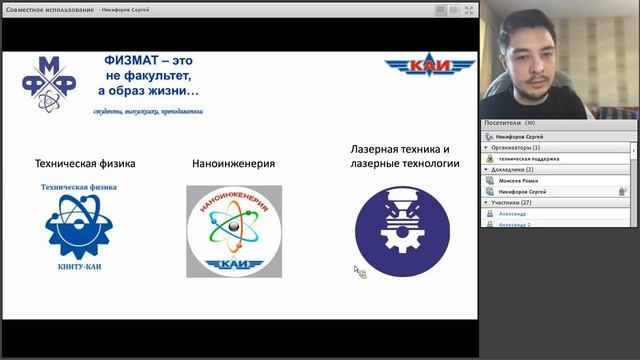640x360 pixels.
Task: Click microphone status icon on Никифоров Сергей row
Action: [622, 191]
